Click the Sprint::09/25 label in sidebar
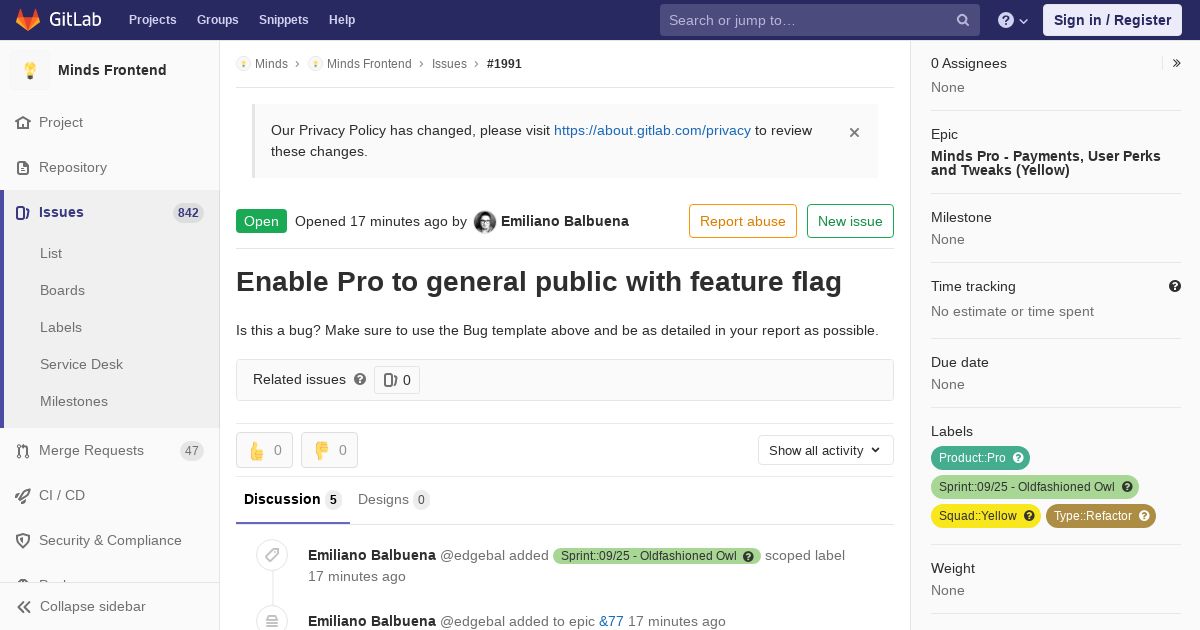Viewport: 1200px width, 630px height. pos(1026,487)
